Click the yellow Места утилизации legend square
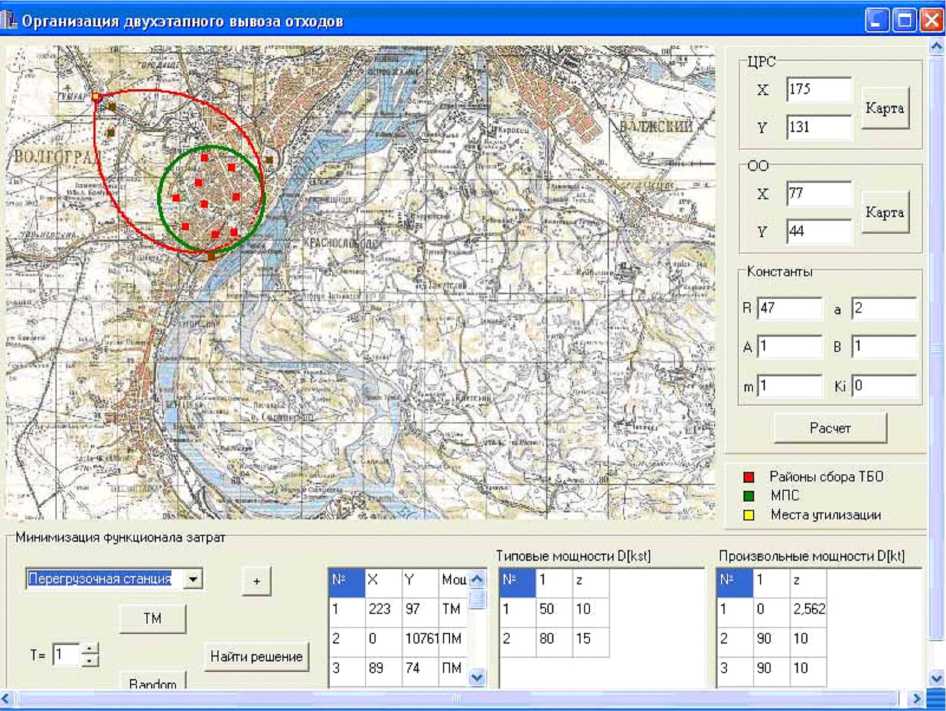Screen dimensions: 946x711 (x=748, y=515)
